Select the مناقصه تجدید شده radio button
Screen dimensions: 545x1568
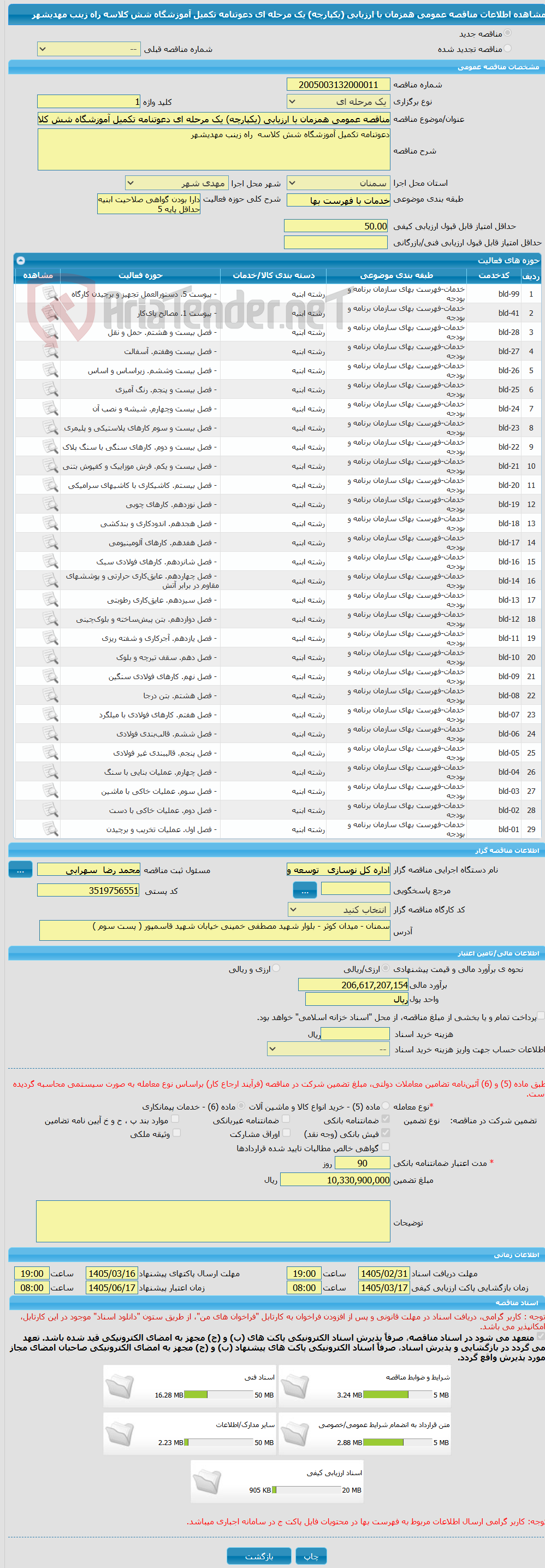(x=507, y=48)
